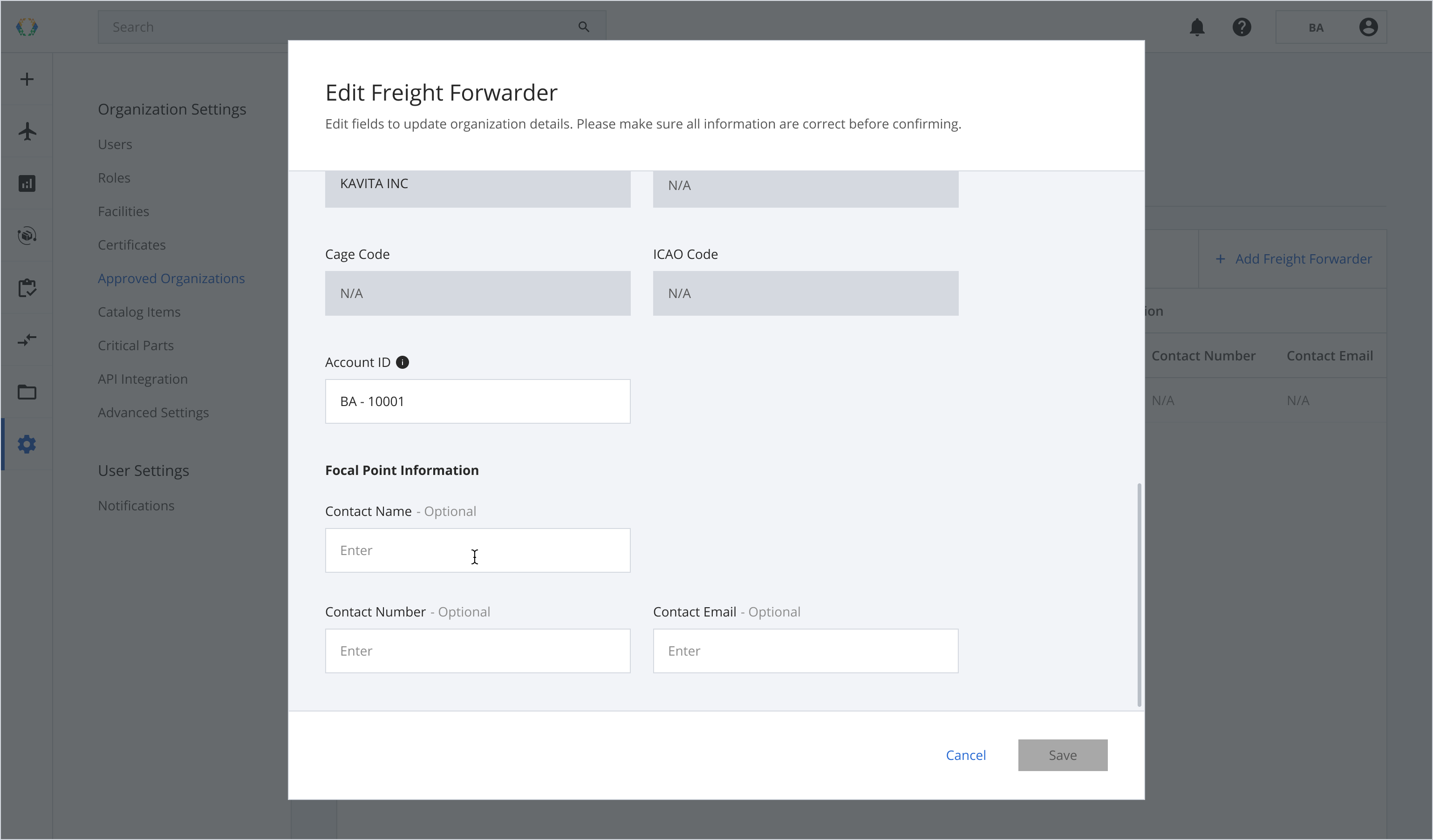Click the User Settings heading
Viewport: 1433px width, 840px height.
click(x=143, y=471)
